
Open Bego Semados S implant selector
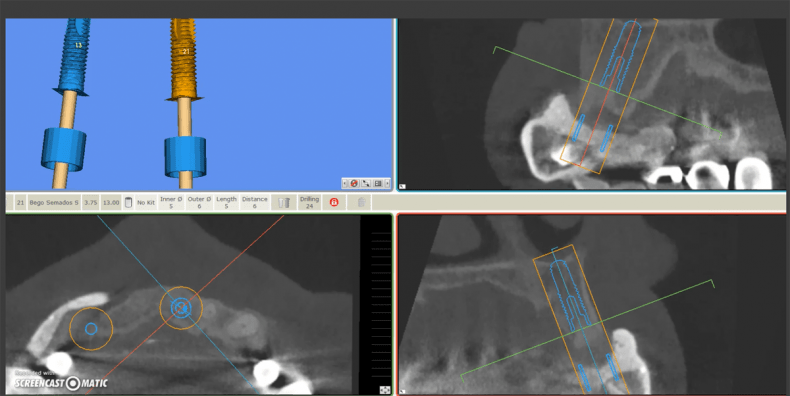click(54, 203)
